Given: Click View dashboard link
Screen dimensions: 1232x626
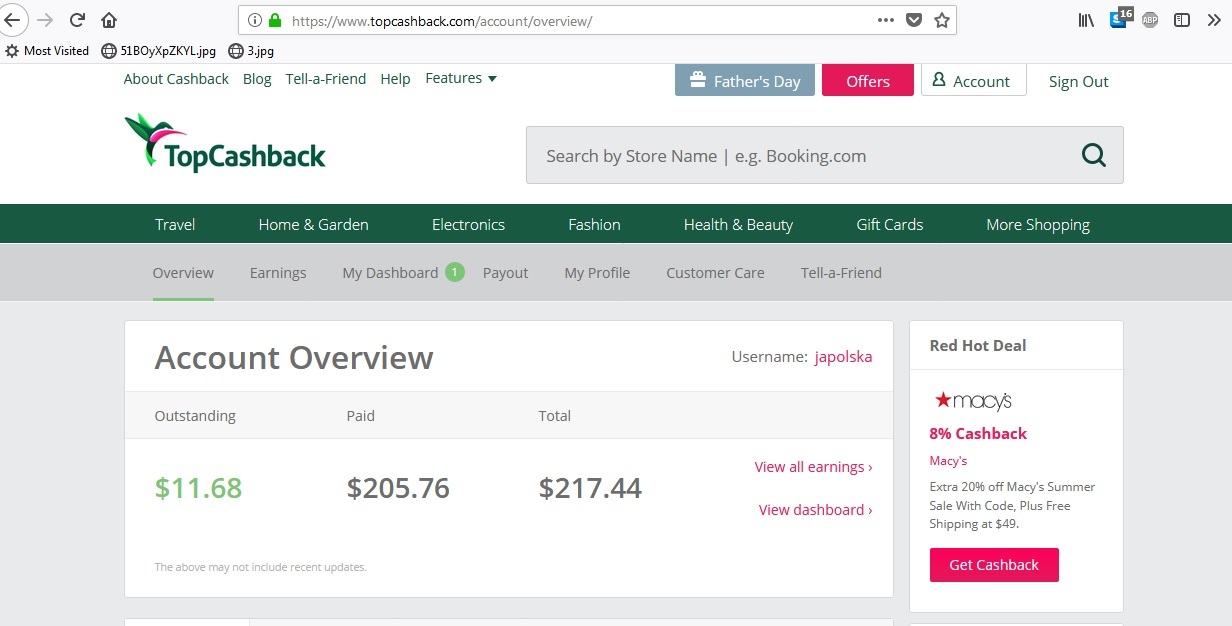Looking at the screenshot, I should click(x=815, y=510).
